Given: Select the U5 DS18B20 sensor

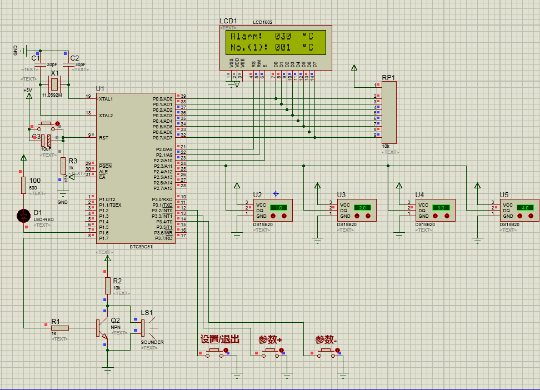Looking at the screenshot, I should coord(520,211).
